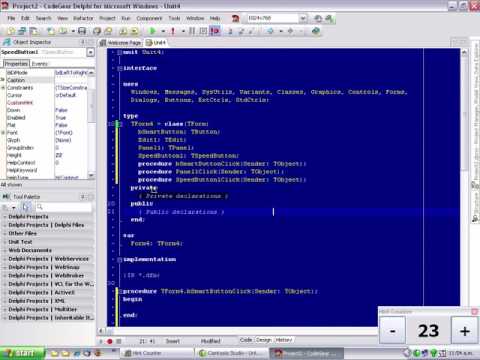Image resolution: width=480 pixels, height=360 pixels.
Task: Open the desktop layout 1024x768 dropdown
Action: click(x=303, y=18)
